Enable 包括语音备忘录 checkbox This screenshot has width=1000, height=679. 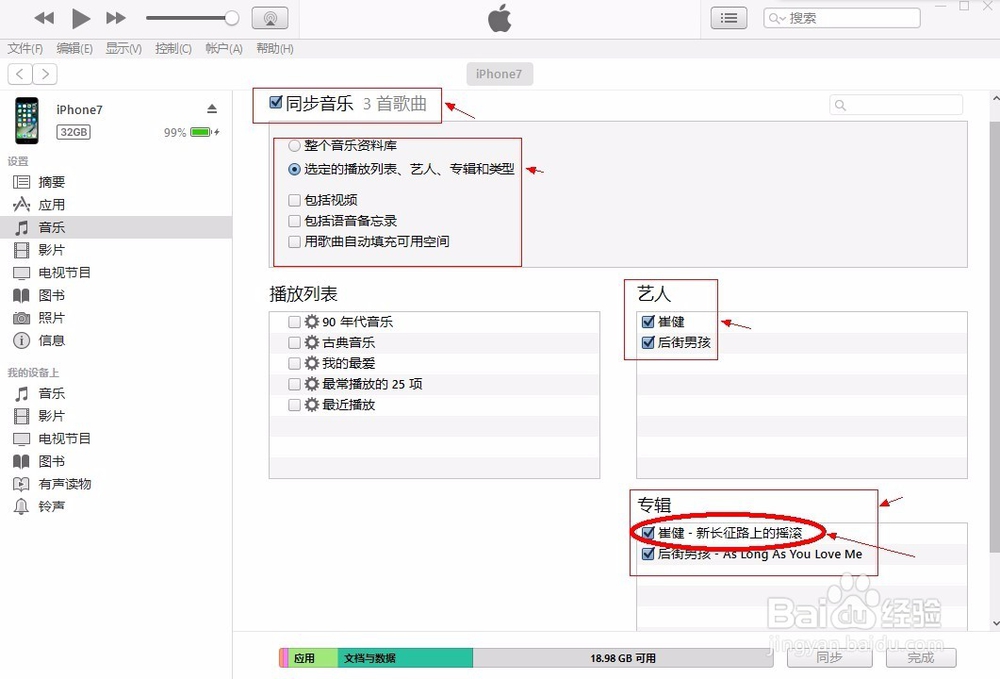[x=294, y=221]
